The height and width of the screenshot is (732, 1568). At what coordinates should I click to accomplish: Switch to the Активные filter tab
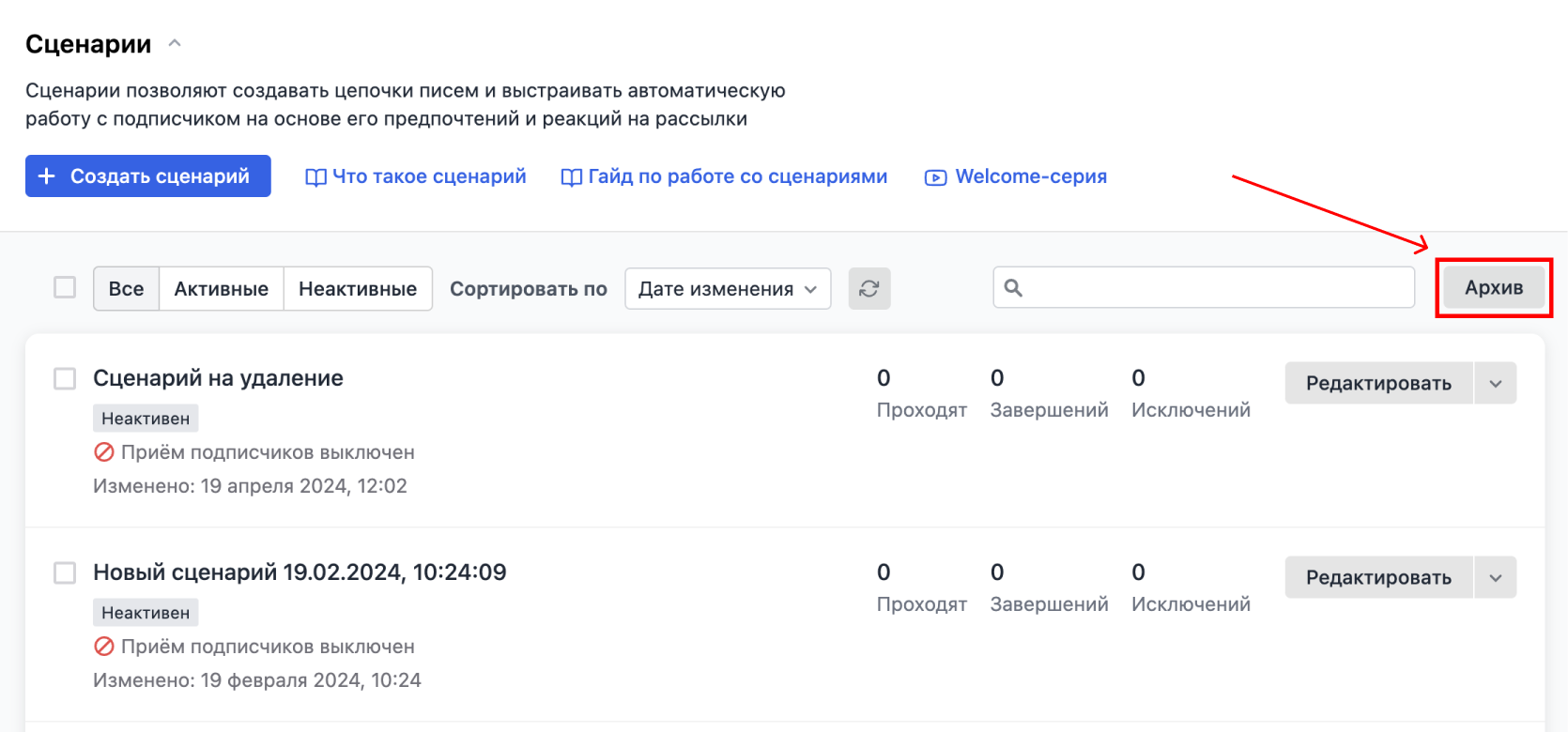tap(221, 289)
